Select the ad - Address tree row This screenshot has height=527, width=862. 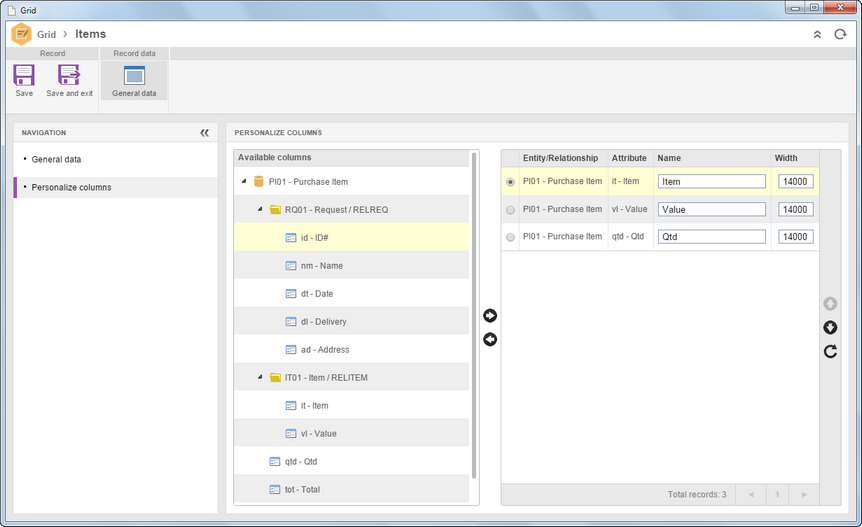(351, 350)
